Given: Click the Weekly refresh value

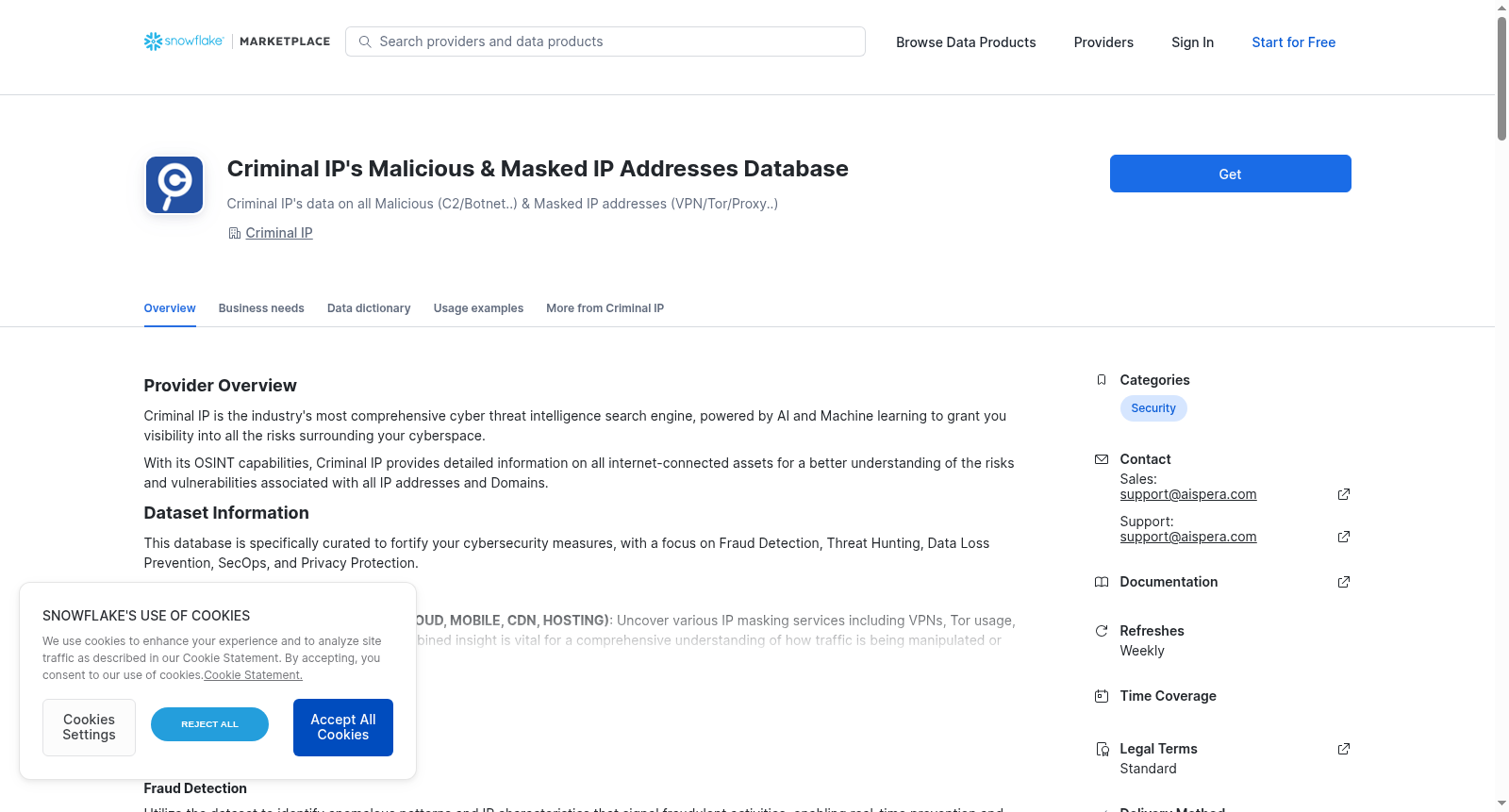Looking at the screenshot, I should click(1142, 651).
